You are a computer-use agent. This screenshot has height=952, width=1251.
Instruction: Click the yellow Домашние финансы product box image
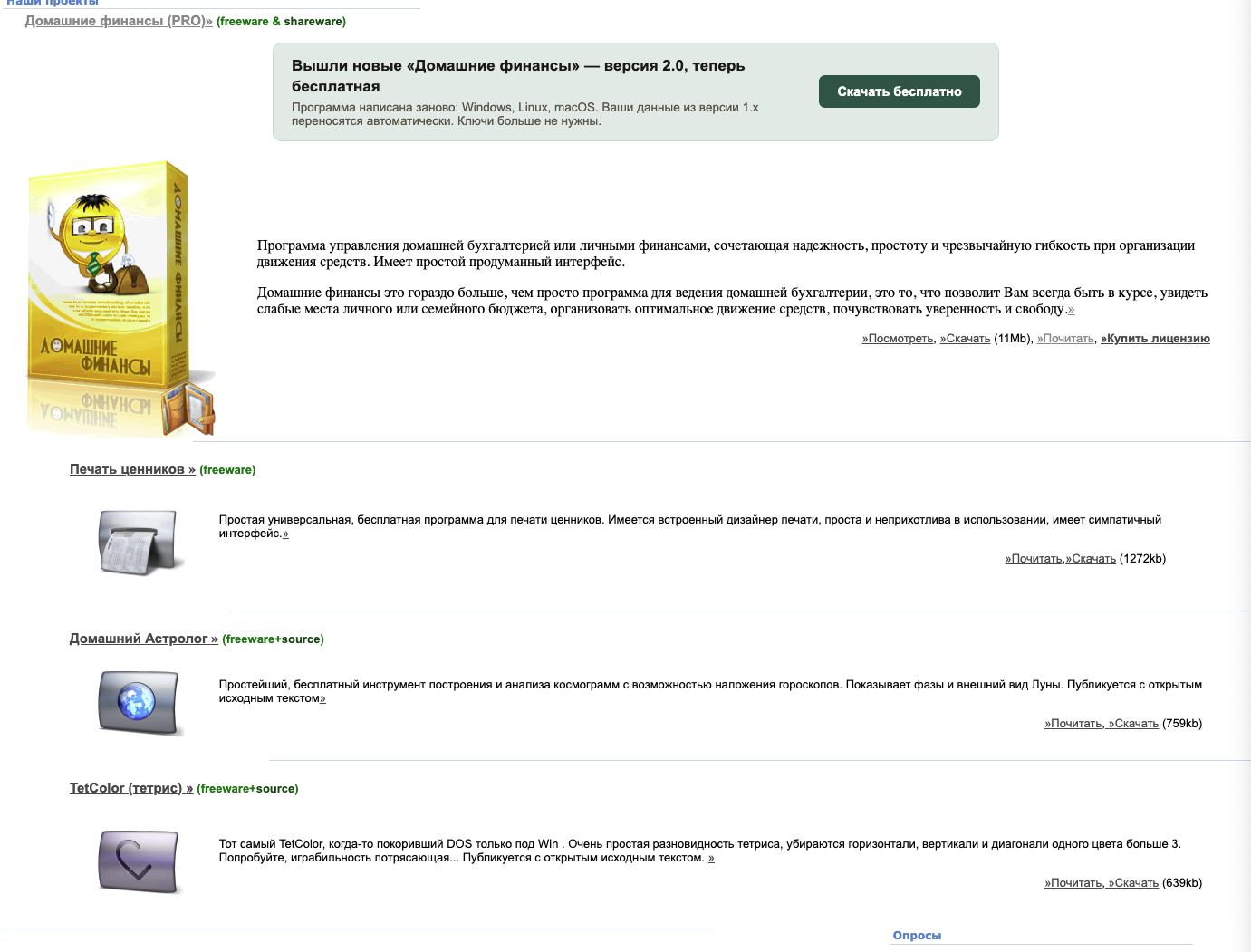[120, 301]
